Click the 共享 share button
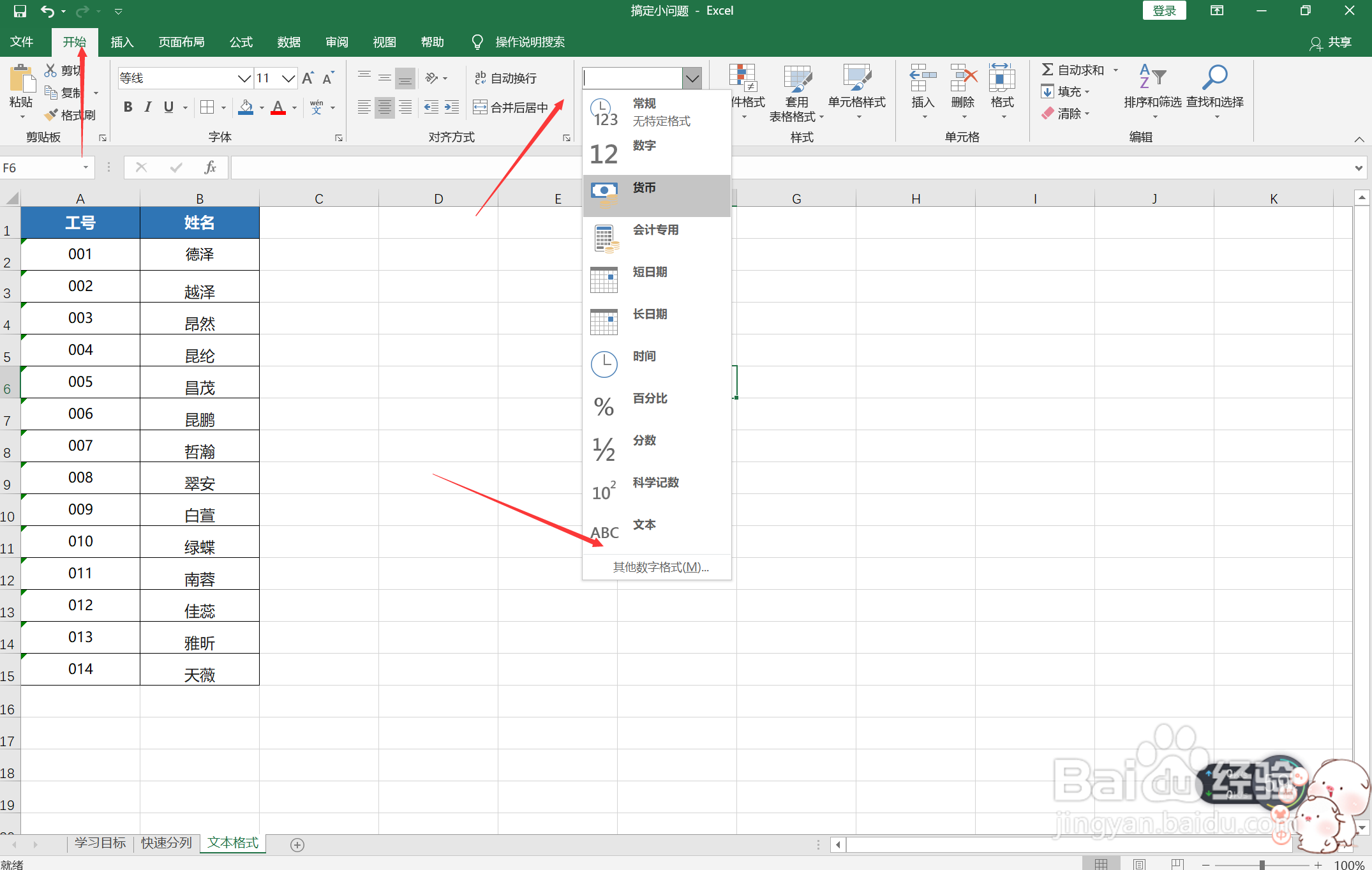 pos(1331,42)
